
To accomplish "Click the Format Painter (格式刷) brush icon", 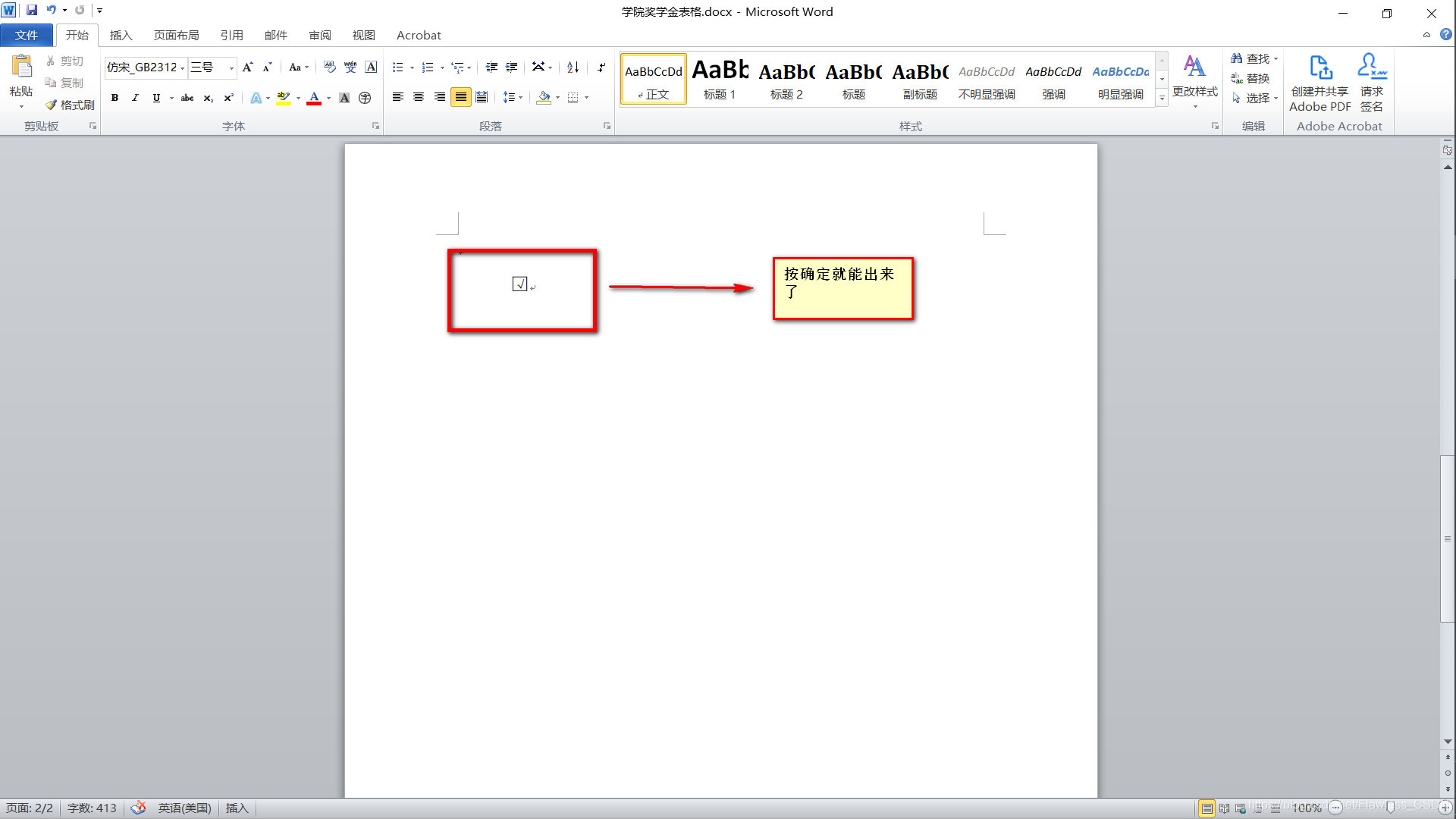I will [52, 105].
